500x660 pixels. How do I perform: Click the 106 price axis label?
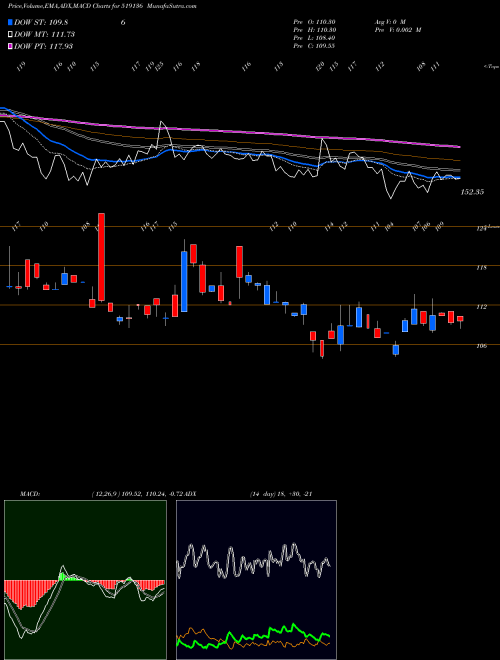481,346
